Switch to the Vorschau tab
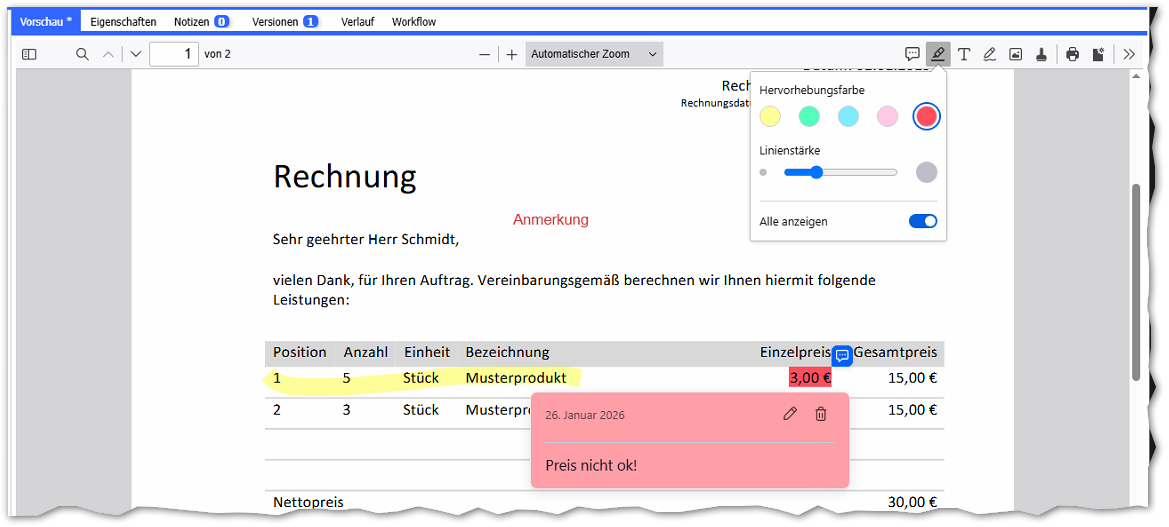Image resolution: width=1169 pixels, height=527 pixels. [46, 22]
